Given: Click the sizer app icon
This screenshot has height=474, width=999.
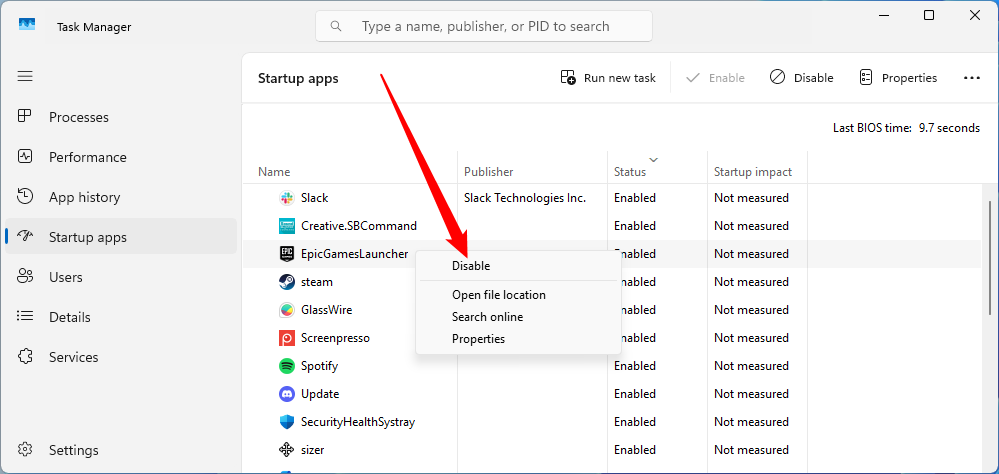Looking at the screenshot, I should click(x=287, y=450).
